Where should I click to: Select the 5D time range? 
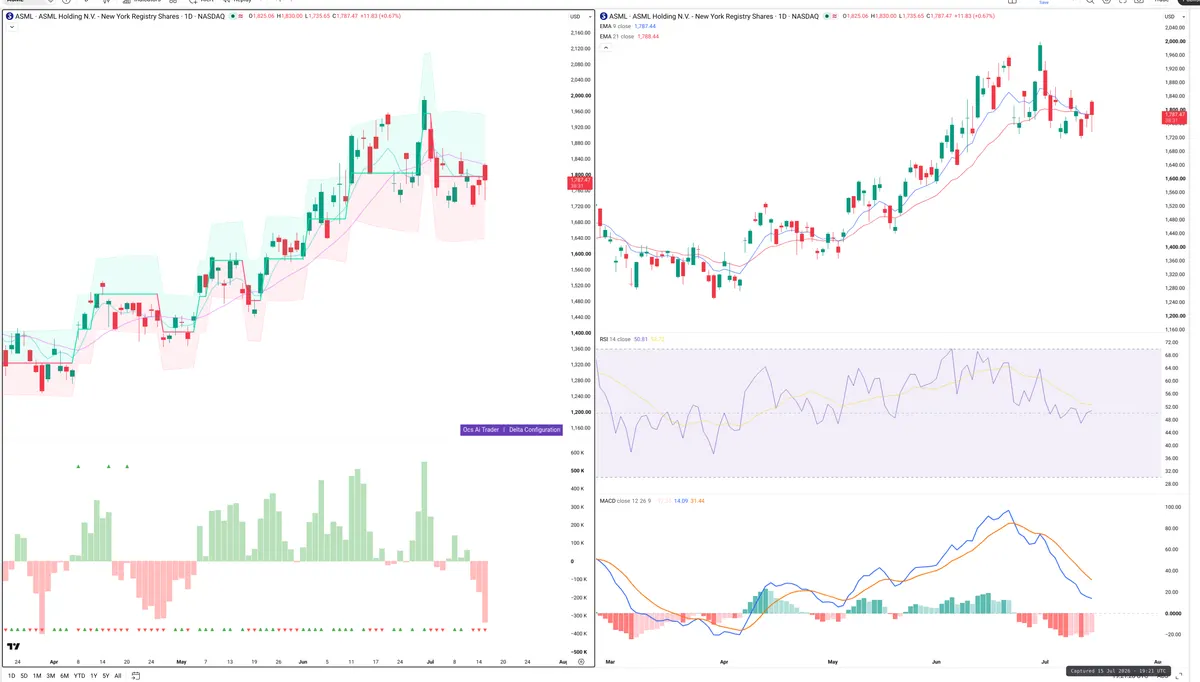click(24, 676)
